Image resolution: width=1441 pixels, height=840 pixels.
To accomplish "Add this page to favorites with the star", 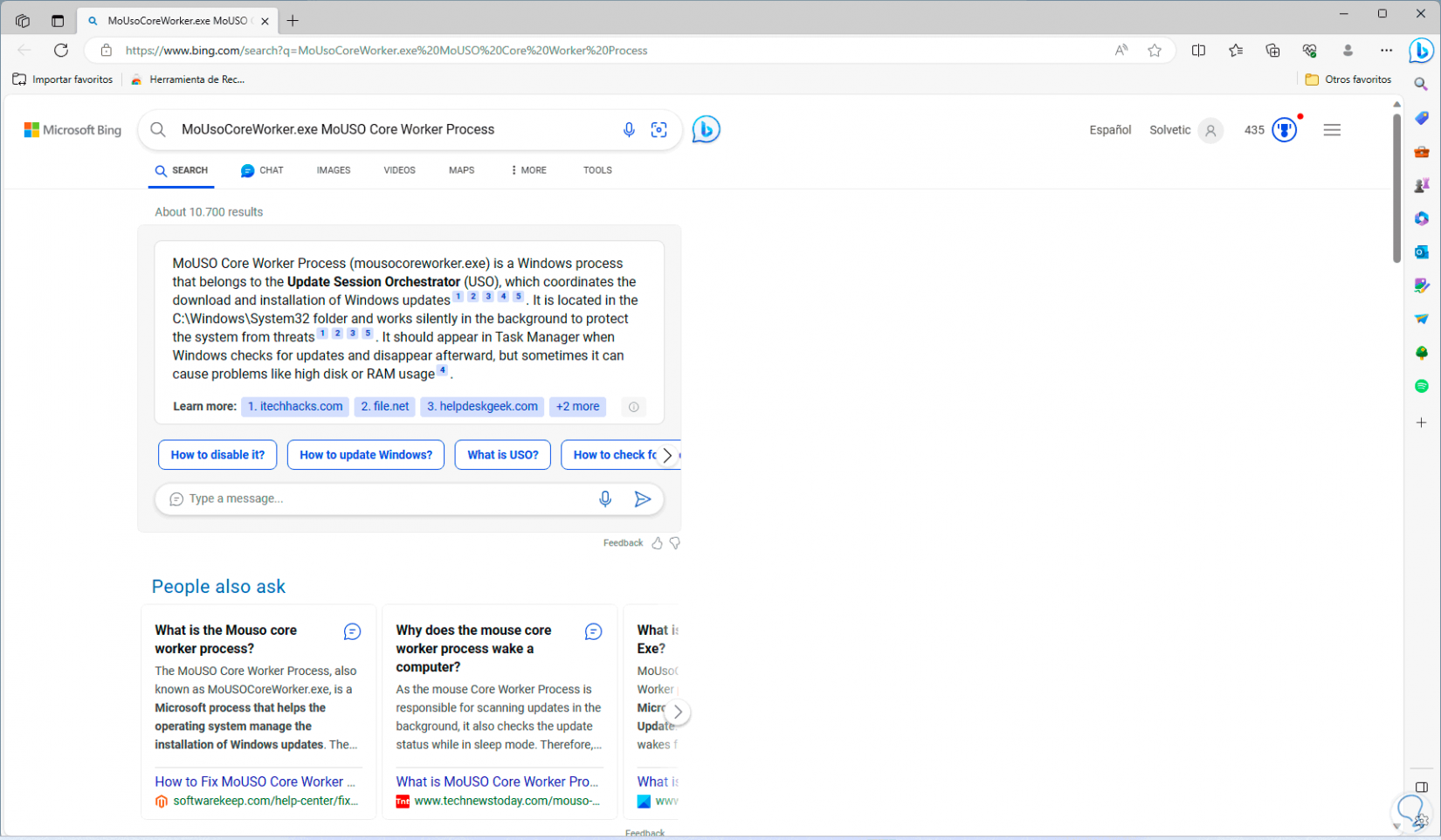I will (x=1155, y=51).
